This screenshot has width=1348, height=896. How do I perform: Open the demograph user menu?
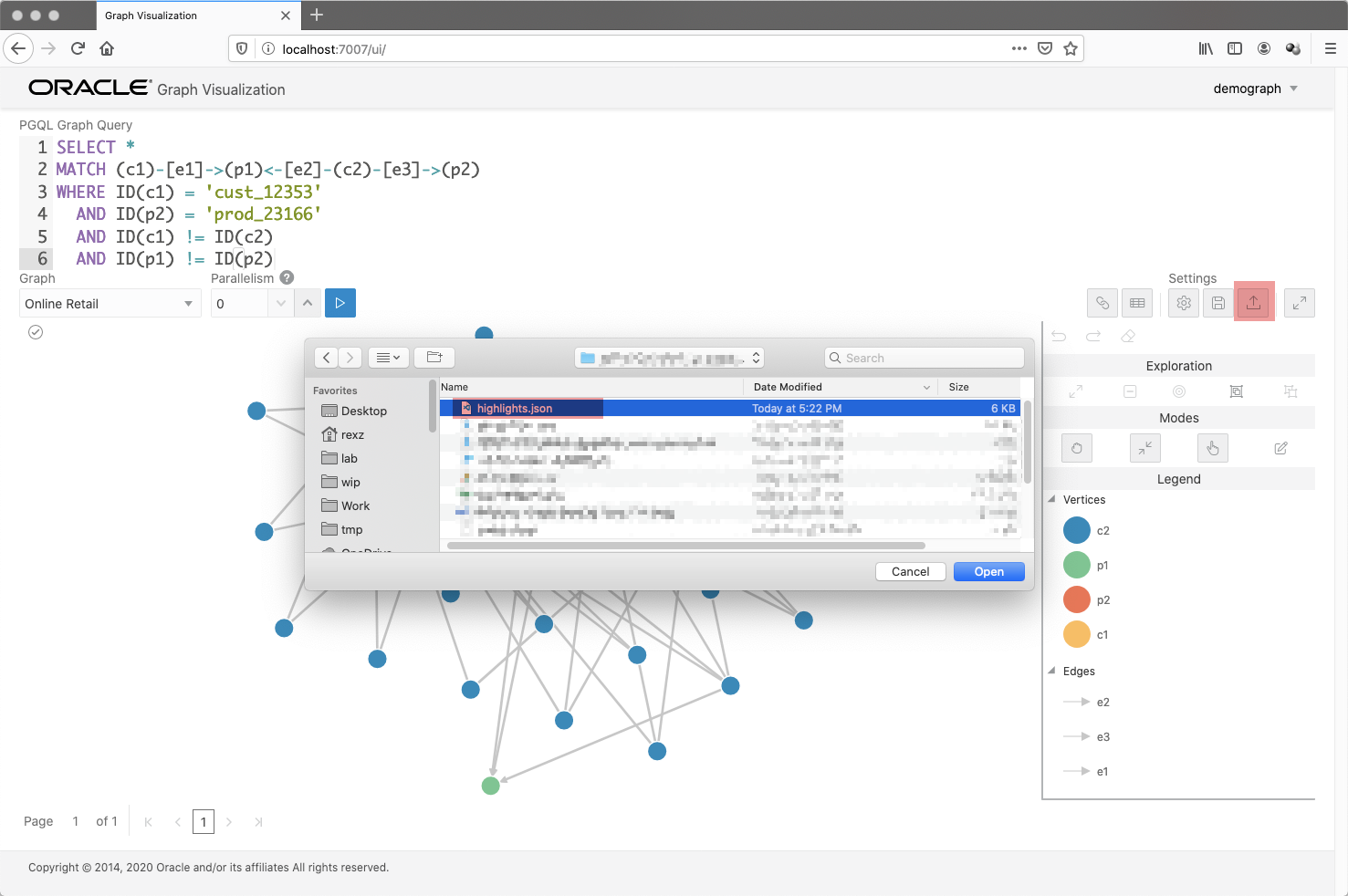[x=1256, y=89]
